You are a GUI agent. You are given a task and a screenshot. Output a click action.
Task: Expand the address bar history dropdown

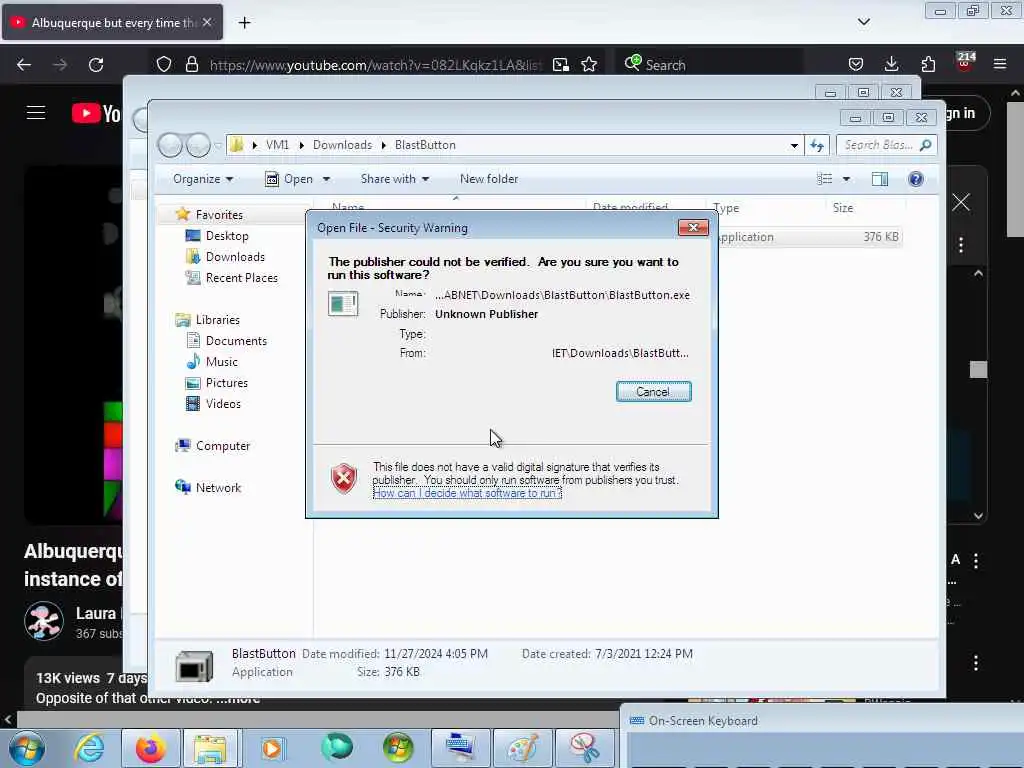pos(794,145)
